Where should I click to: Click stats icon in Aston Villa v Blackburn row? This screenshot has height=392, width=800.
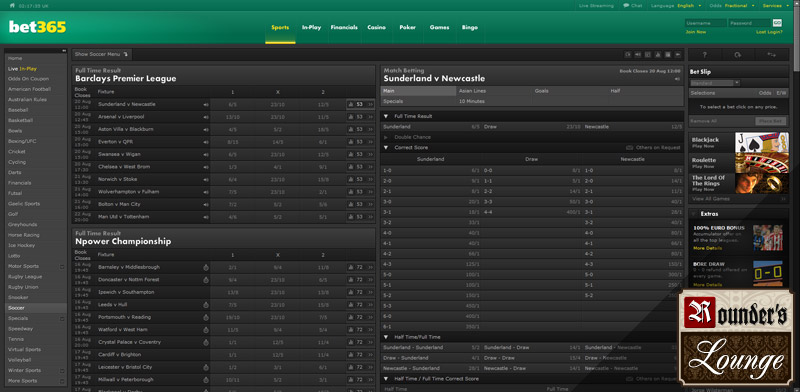[351, 129]
